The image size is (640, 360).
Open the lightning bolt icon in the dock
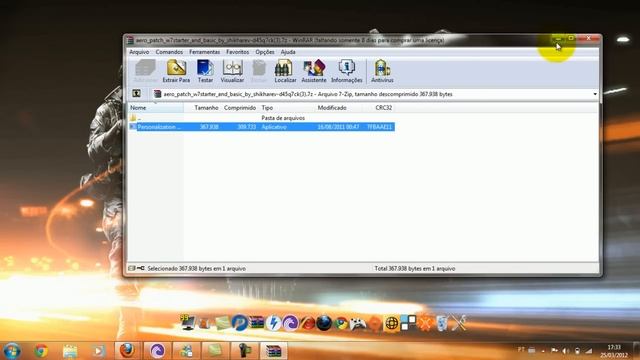273,323
